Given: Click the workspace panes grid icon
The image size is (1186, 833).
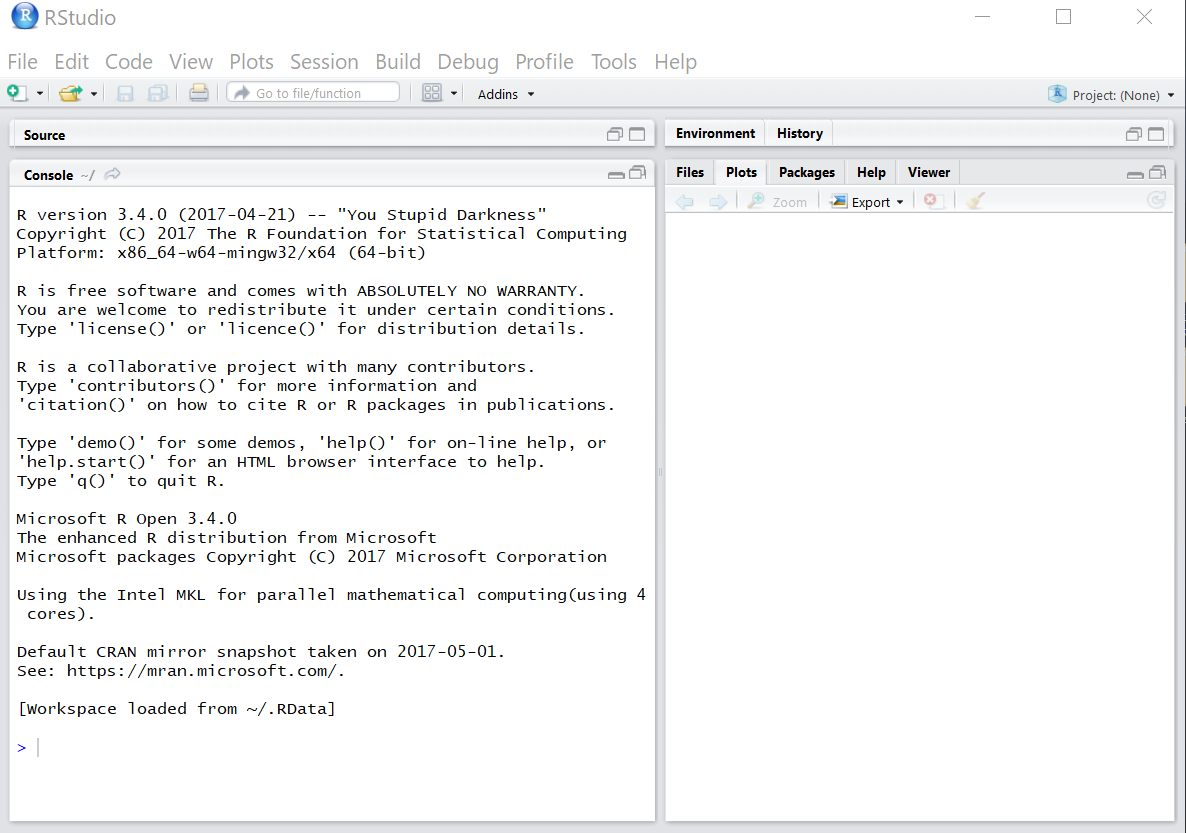Looking at the screenshot, I should click(x=432, y=93).
